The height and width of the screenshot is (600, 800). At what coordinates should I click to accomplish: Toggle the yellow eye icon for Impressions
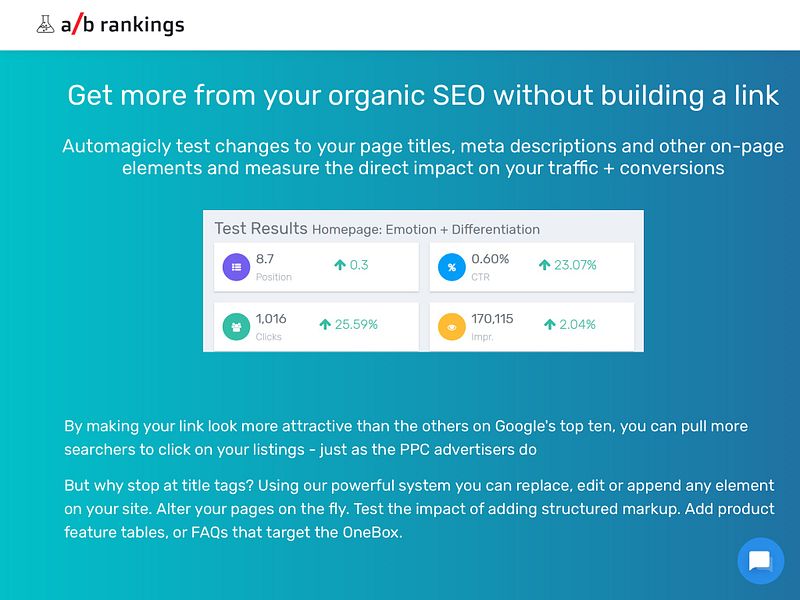[x=453, y=326]
